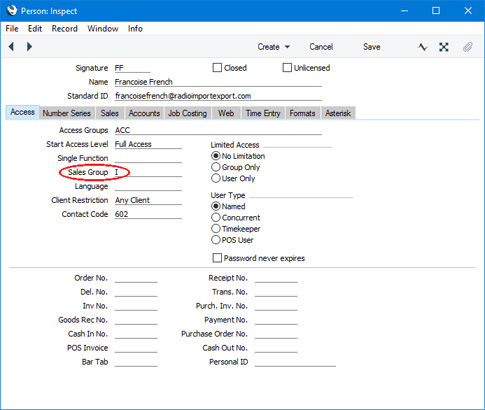Enable the Unlicensed checkbox
This screenshot has height=410, width=485.
tap(287, 68)
